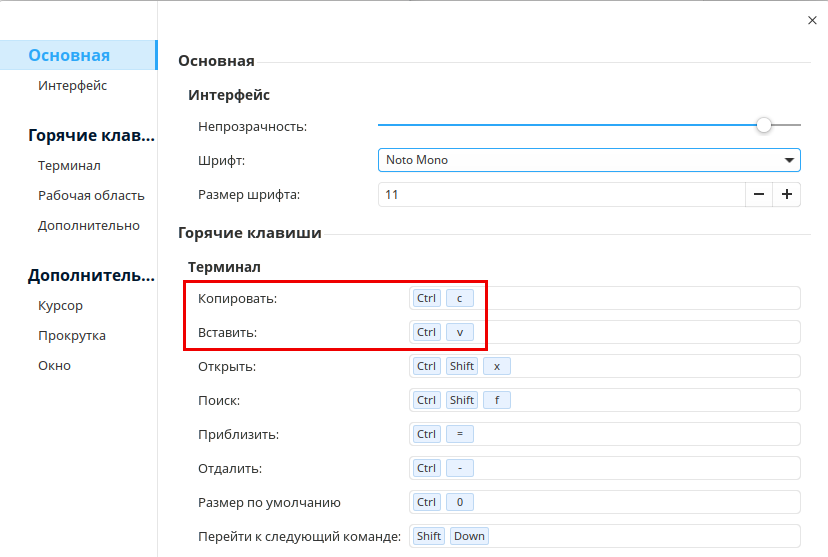Click the - key chip in Отдалить row

459,468
